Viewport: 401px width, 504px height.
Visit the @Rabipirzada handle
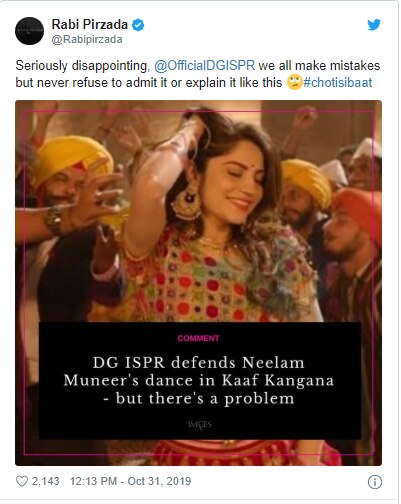click(x=87, y=39)
